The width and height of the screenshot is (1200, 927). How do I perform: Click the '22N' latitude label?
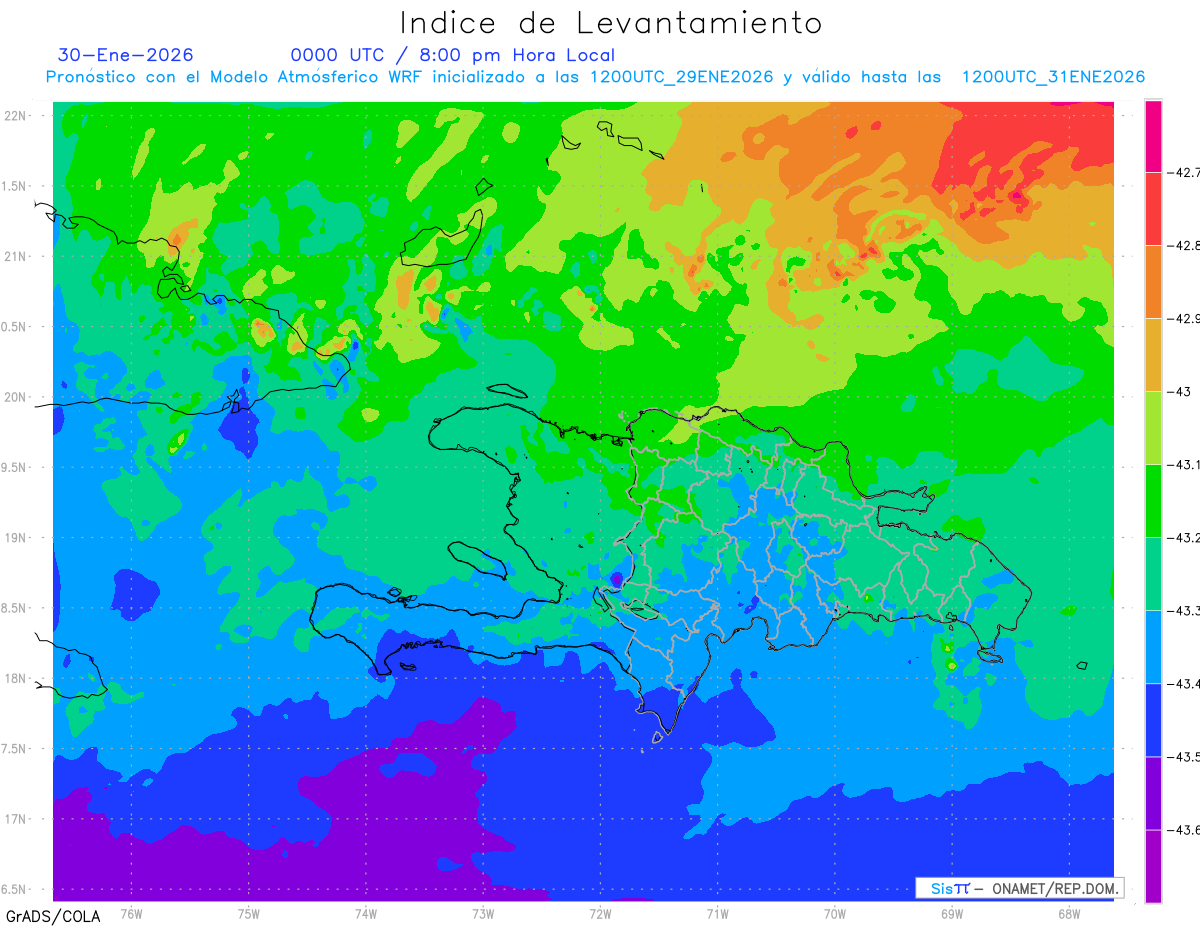coord(16,115)
